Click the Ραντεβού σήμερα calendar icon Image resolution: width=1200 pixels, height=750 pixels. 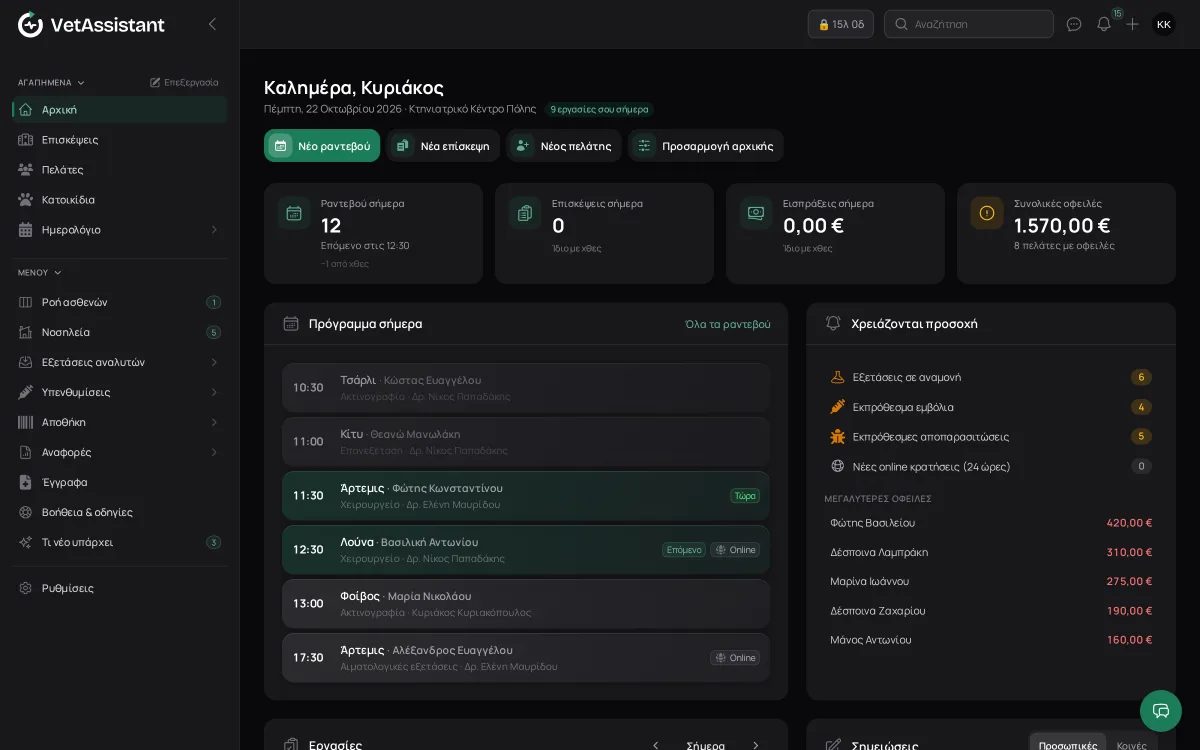coord(294,213)
